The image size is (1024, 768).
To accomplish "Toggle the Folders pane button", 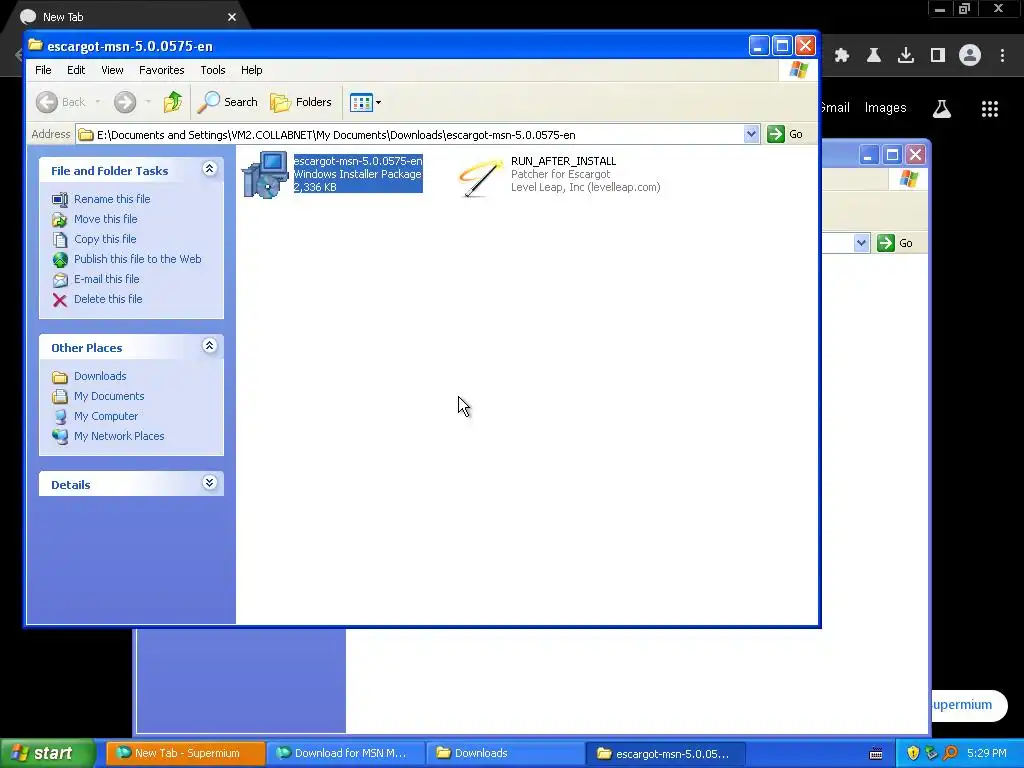I will pyautogui.click(x=301, y=102).
